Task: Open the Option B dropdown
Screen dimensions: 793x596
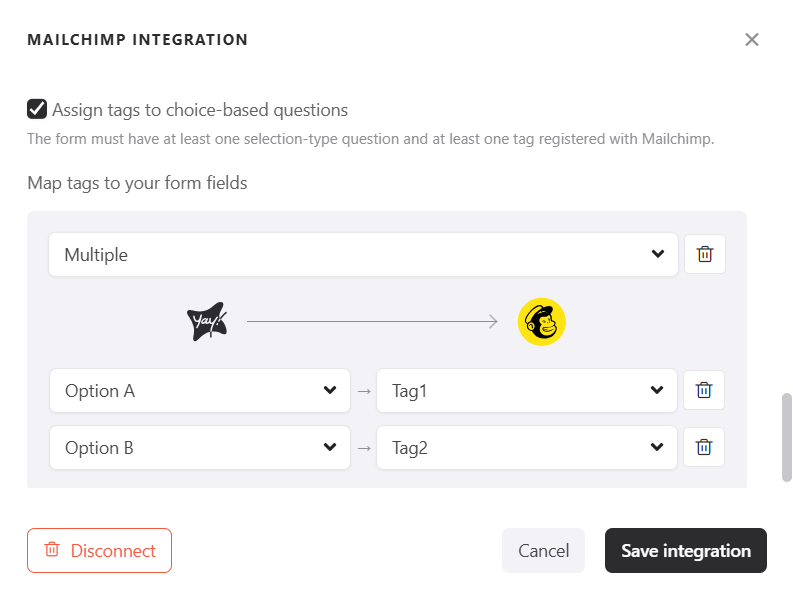Action: click(200, 447)
